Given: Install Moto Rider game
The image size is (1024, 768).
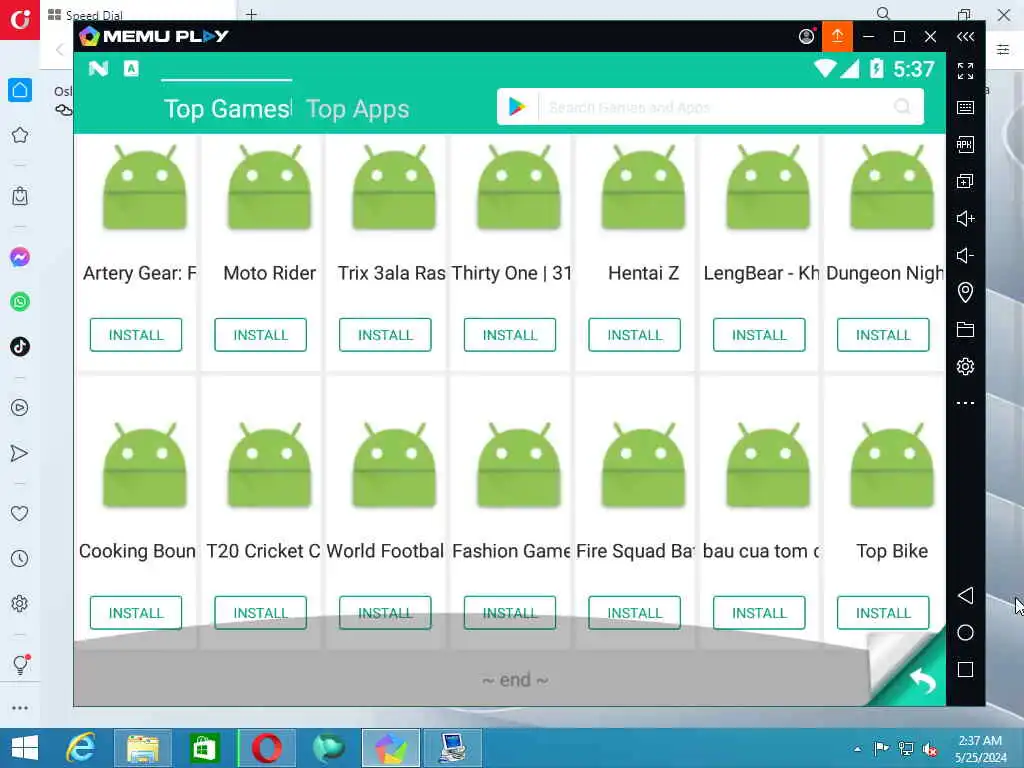Looking at the screenshot, I should [261, 335].
